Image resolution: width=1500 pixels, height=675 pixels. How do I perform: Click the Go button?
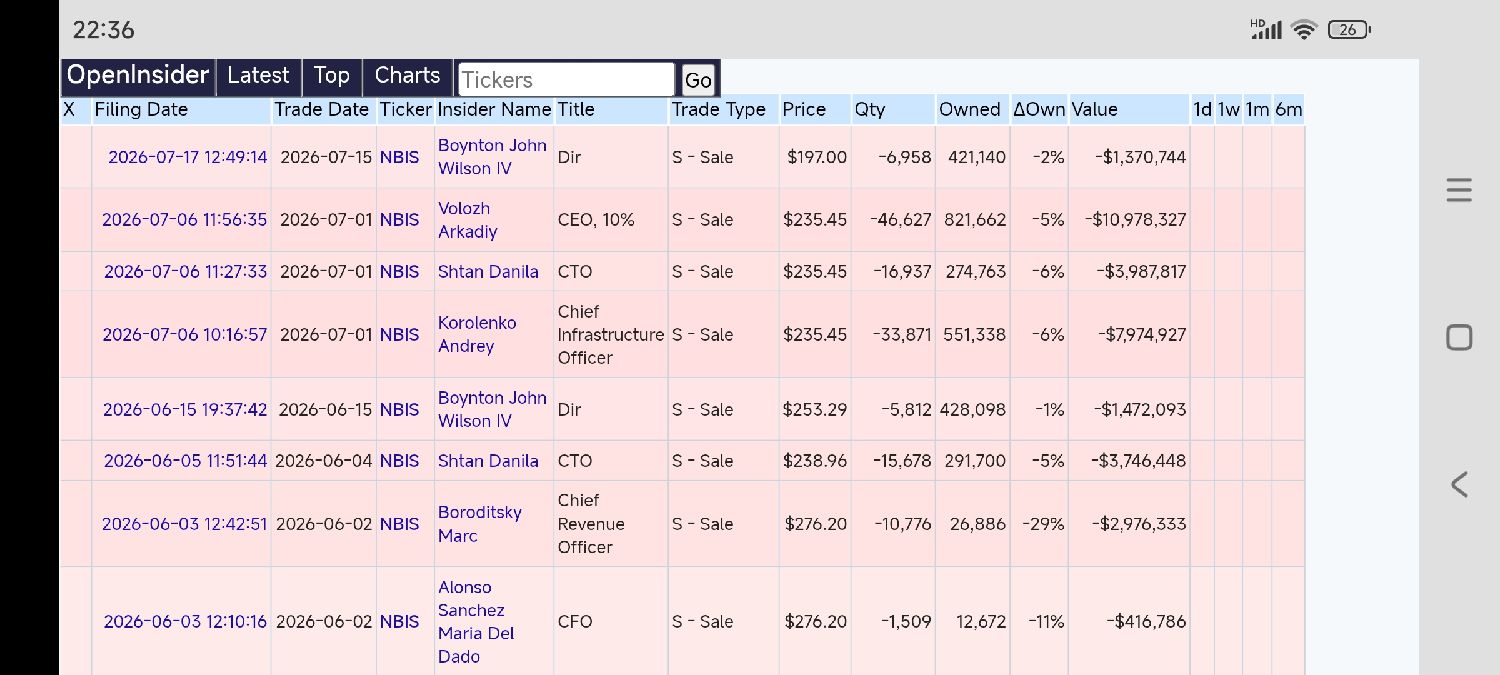tap(698, 80)
